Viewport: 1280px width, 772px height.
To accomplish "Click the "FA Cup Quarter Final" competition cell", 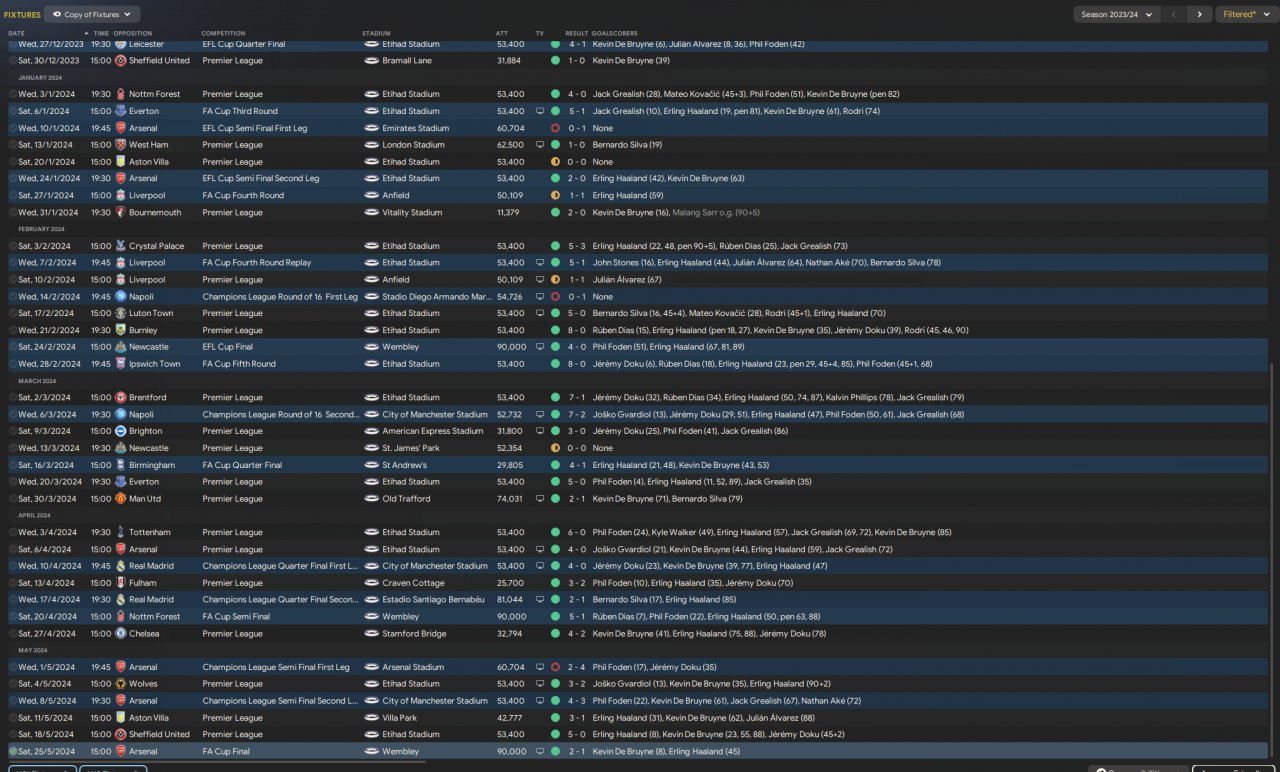I will 242,465.
